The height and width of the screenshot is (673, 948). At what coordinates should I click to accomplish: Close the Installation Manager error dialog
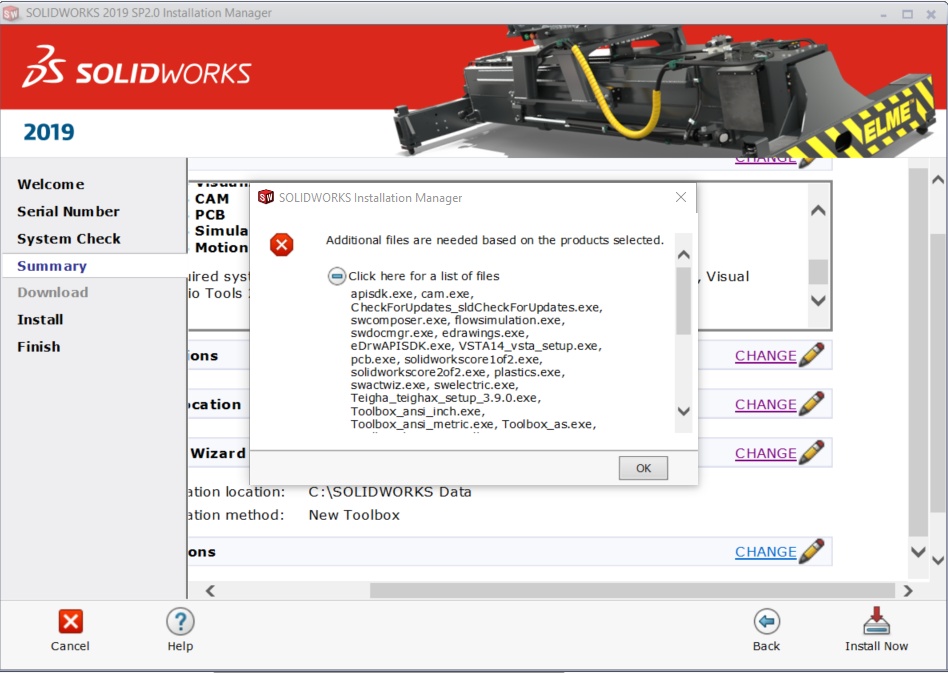(x=681, y=197)
